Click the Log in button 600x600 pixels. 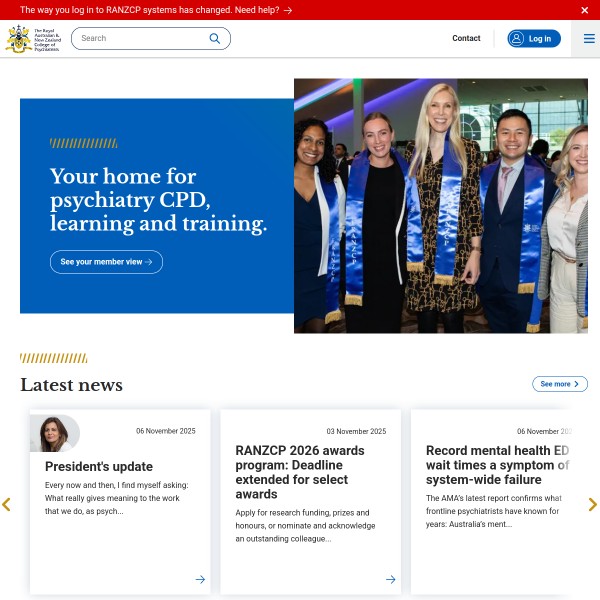[534, 39]
